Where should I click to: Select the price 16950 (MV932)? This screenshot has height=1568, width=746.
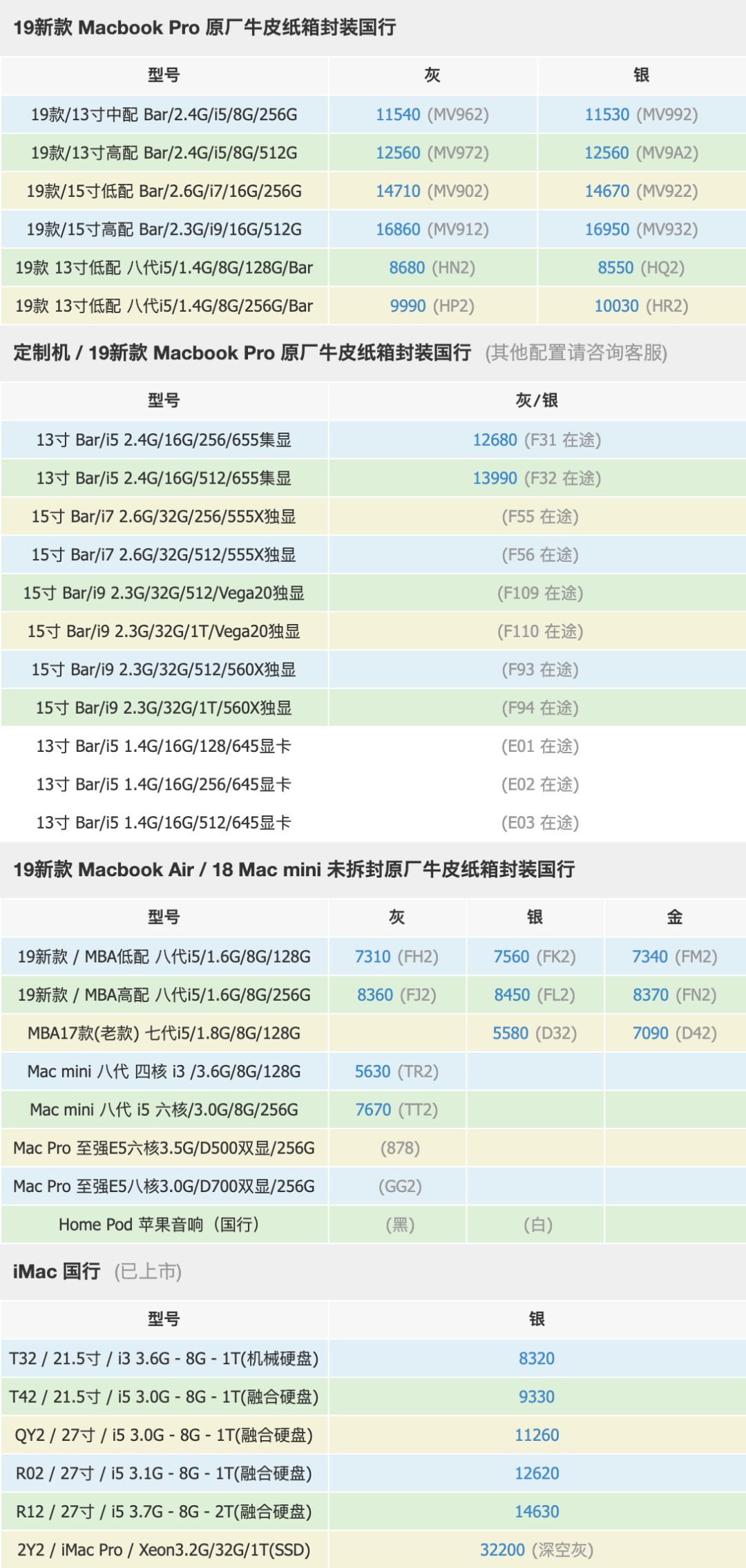point(641,229)
